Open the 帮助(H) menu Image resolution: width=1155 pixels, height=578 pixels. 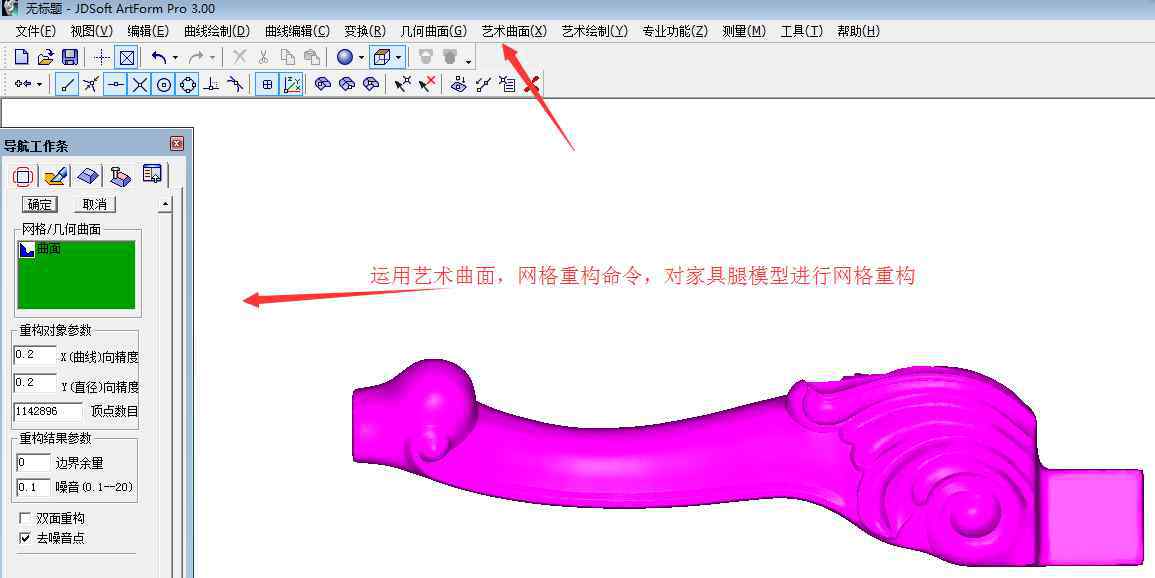858,31
